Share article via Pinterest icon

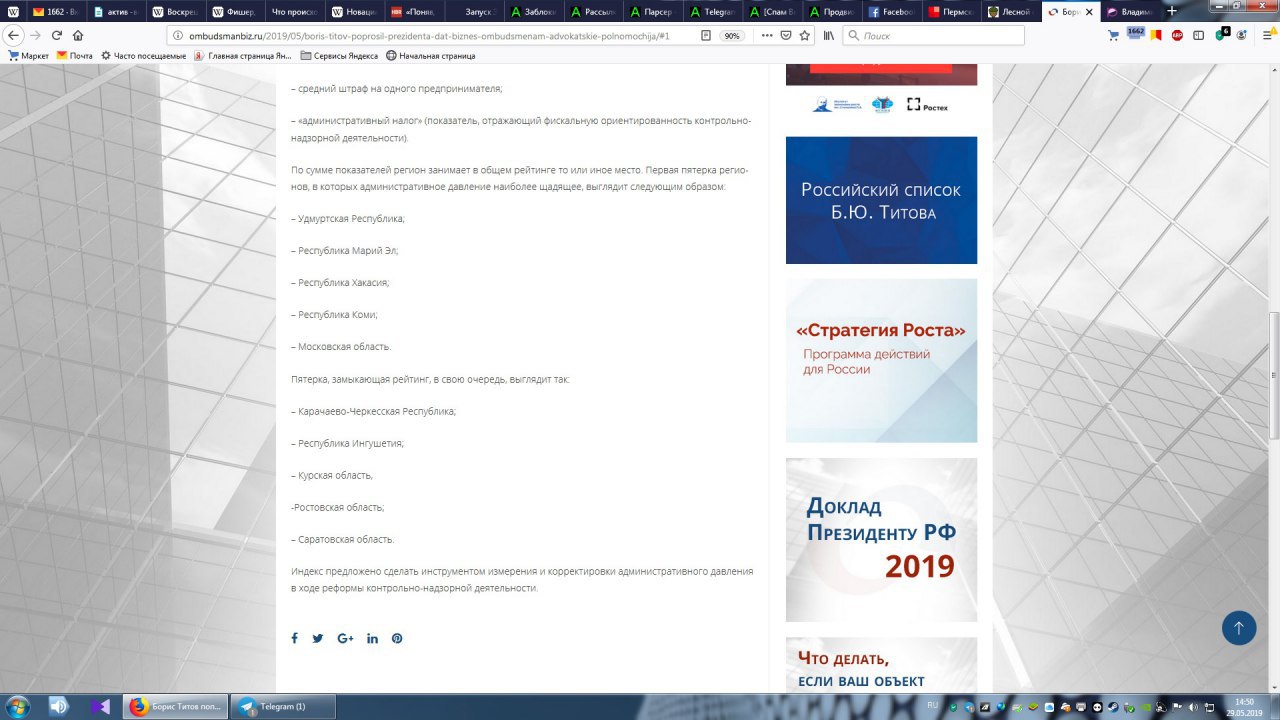[397, 638]
